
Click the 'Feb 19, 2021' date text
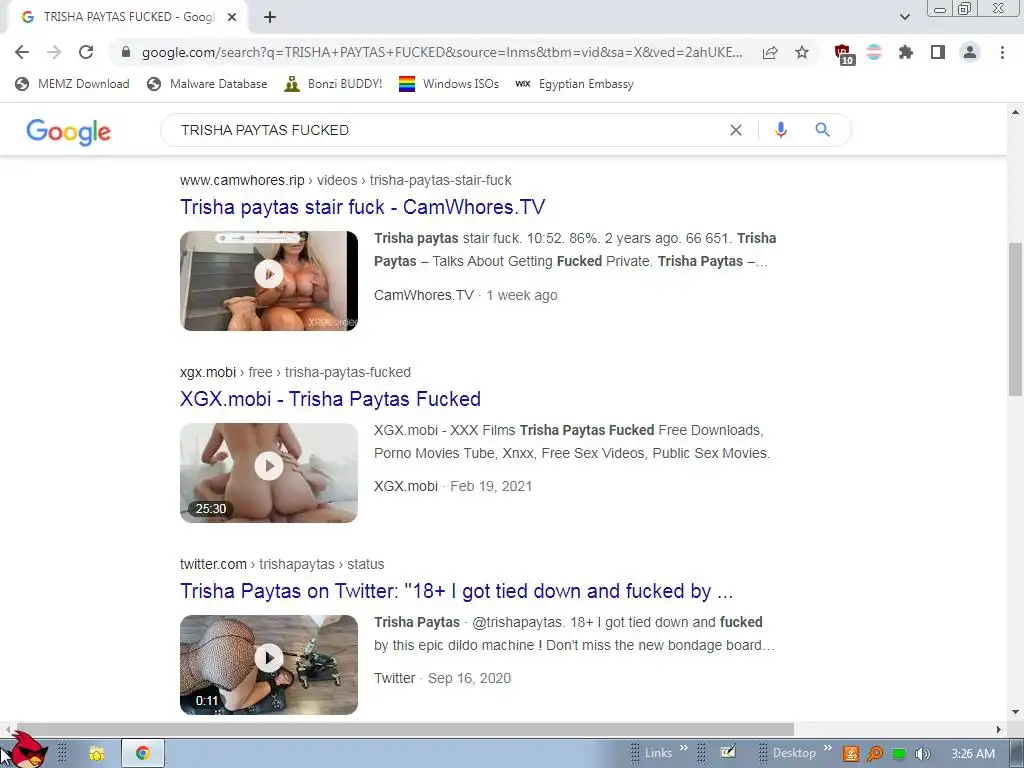(491, 487)
